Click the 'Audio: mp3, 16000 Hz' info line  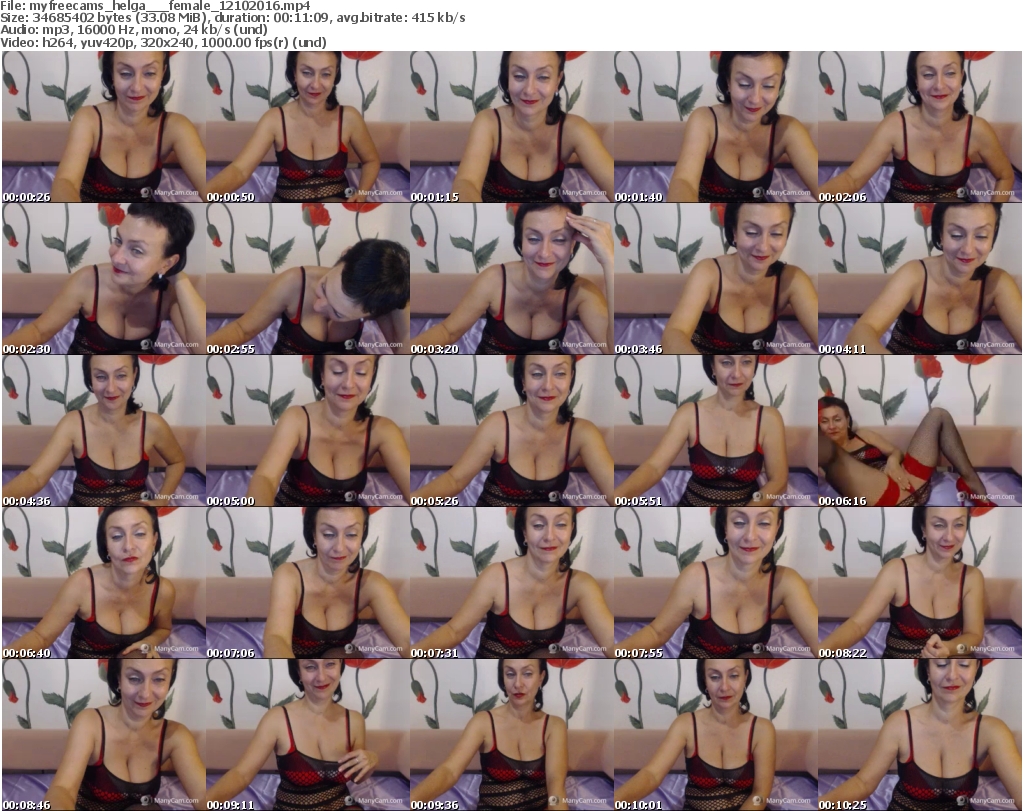point(134,30)
